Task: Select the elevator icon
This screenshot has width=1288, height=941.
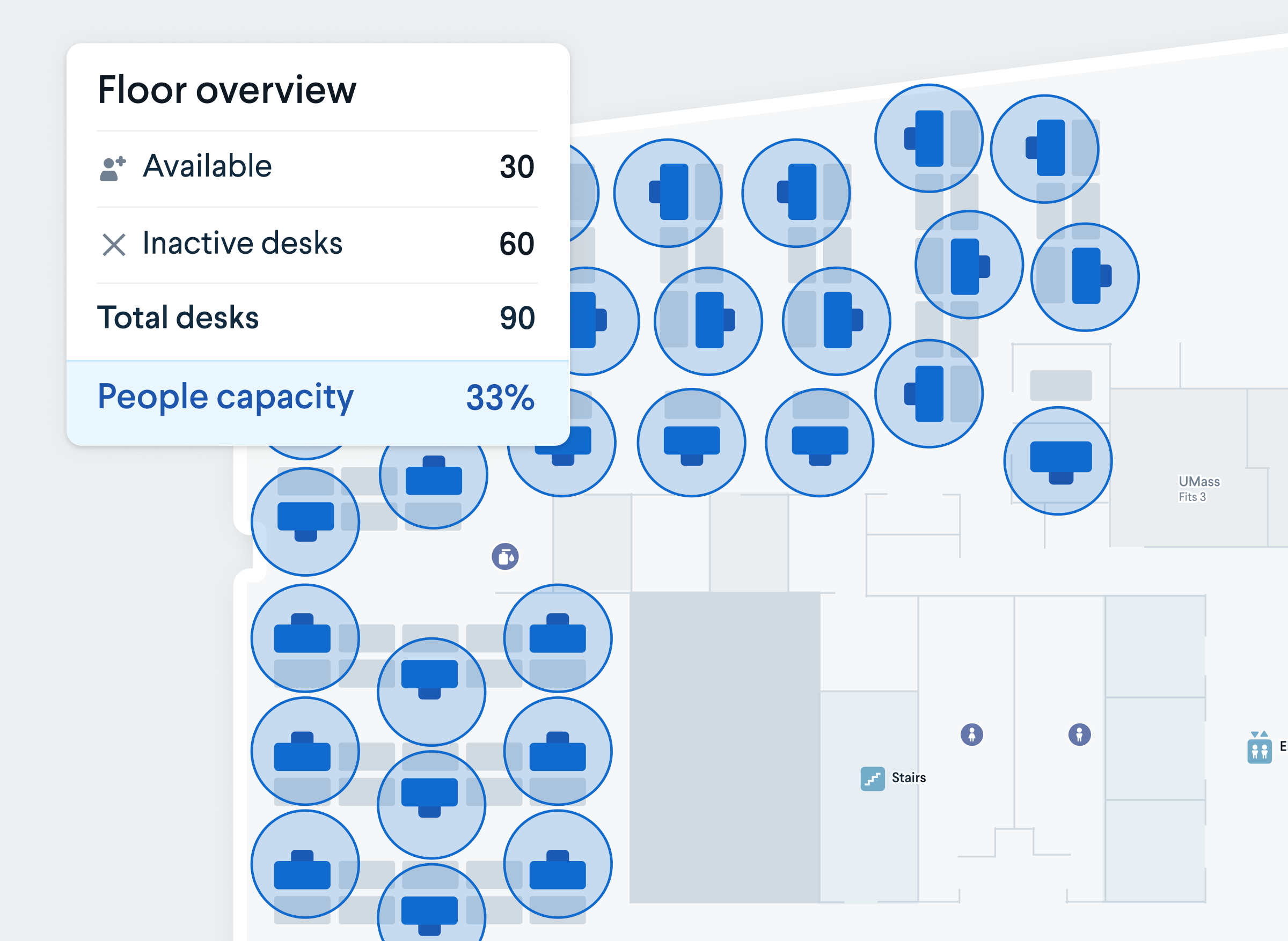Action: [1259, 747]
